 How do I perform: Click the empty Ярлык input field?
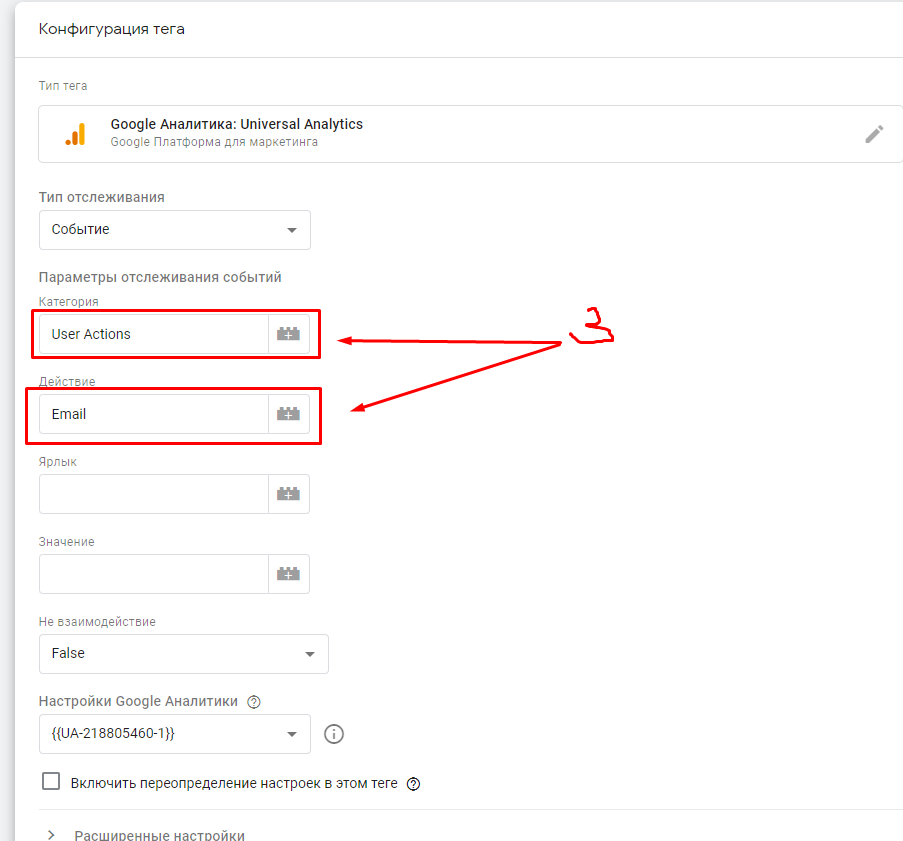pyautogui.click(x=153, y=494)
